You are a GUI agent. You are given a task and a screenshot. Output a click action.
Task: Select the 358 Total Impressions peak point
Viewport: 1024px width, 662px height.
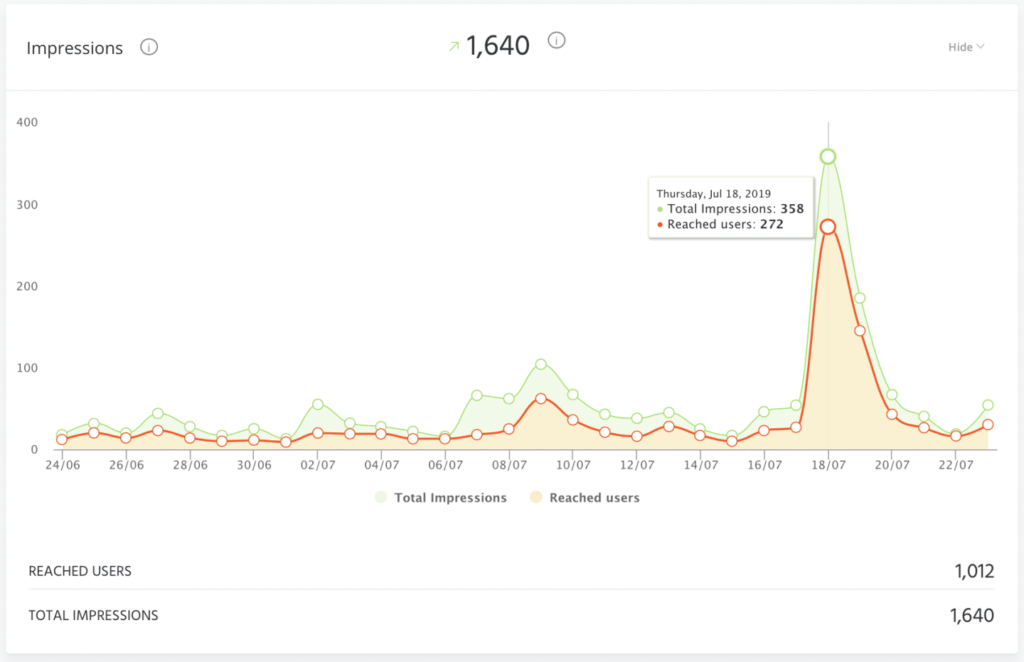coord(828,157)
